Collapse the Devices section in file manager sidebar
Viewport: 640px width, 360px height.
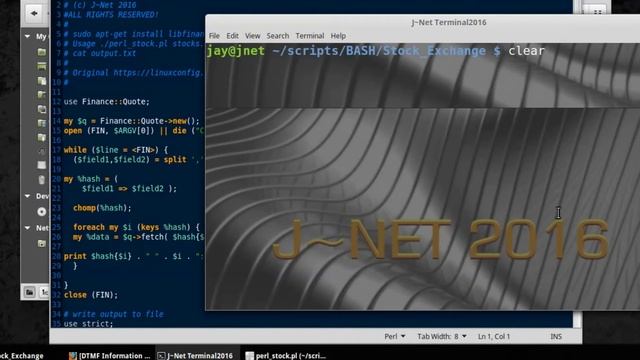(27, 196)
